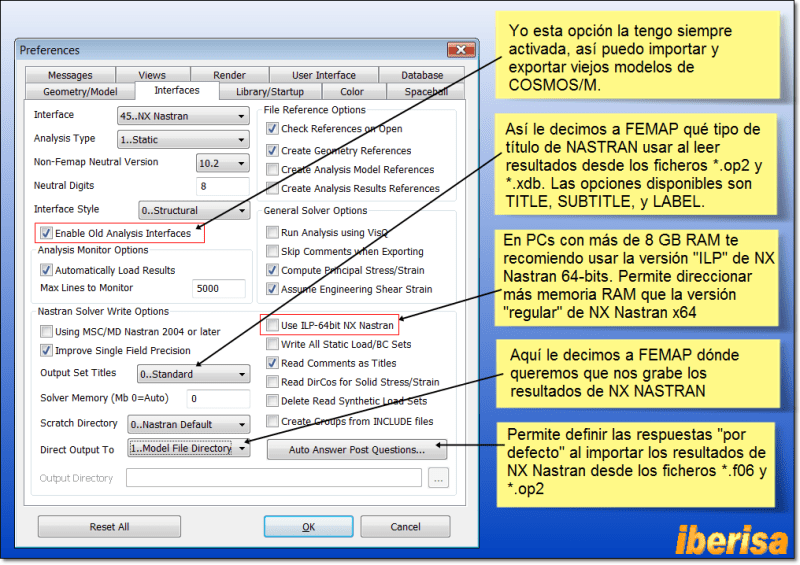Screen dimensions: 800x565
Task: Click the Output Directory browse button
Action: pyautogui.click(x=438, y=478)
